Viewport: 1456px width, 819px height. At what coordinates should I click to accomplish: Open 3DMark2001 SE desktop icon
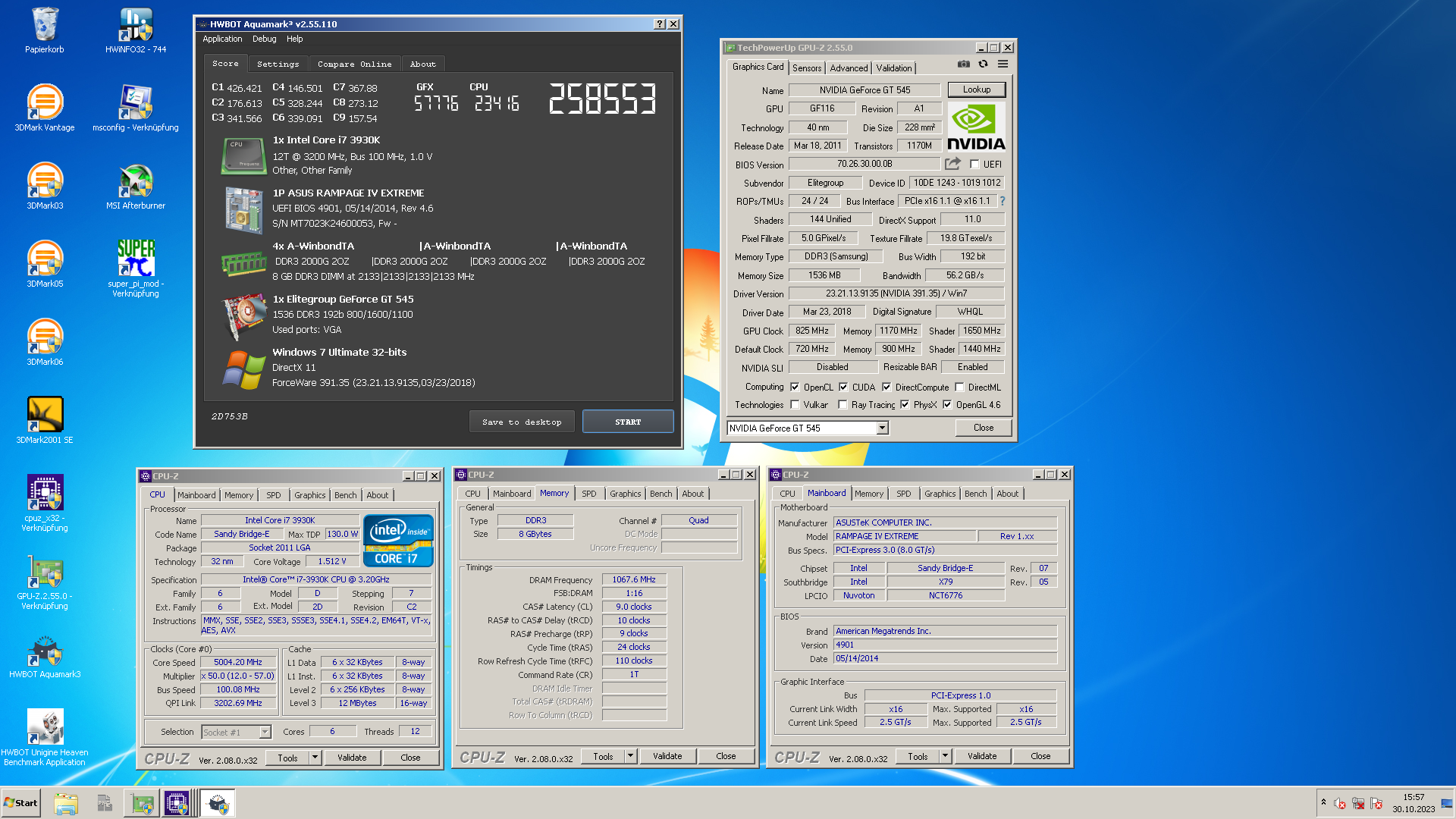(x=45, y=421)
